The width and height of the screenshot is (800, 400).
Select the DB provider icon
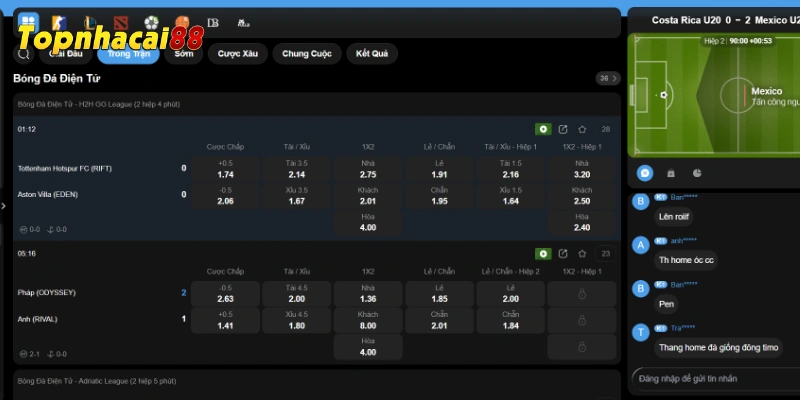pyautogui.click(x=213, y=23)
